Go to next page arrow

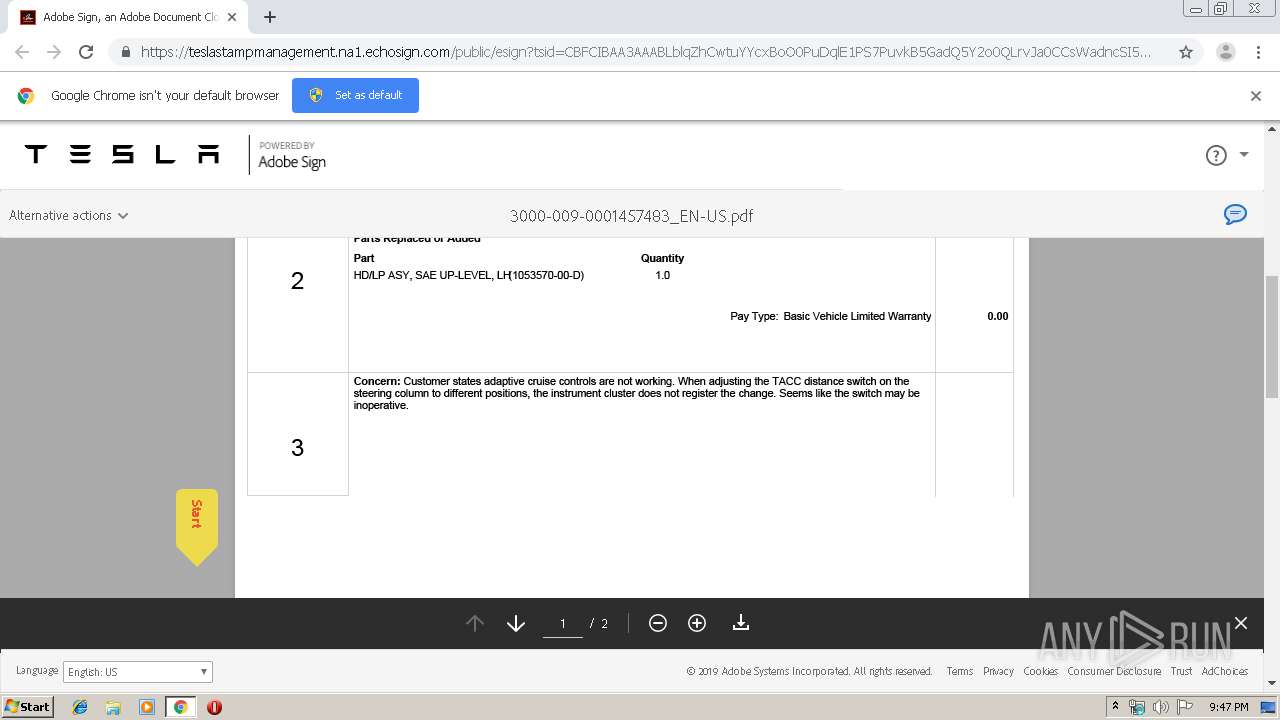[516, 623]
